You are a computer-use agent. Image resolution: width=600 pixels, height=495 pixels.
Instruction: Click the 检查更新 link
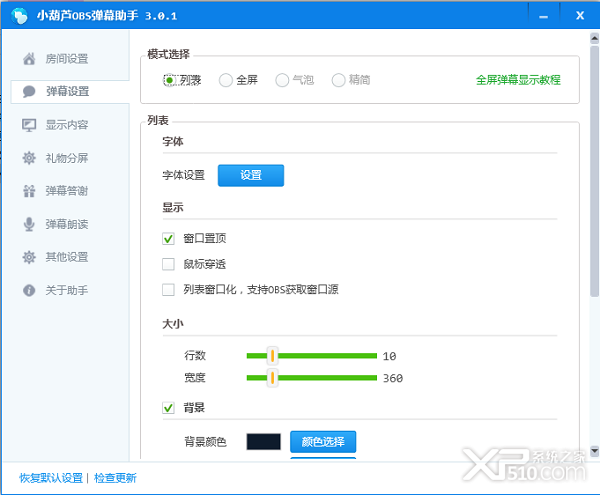(115, 478)
